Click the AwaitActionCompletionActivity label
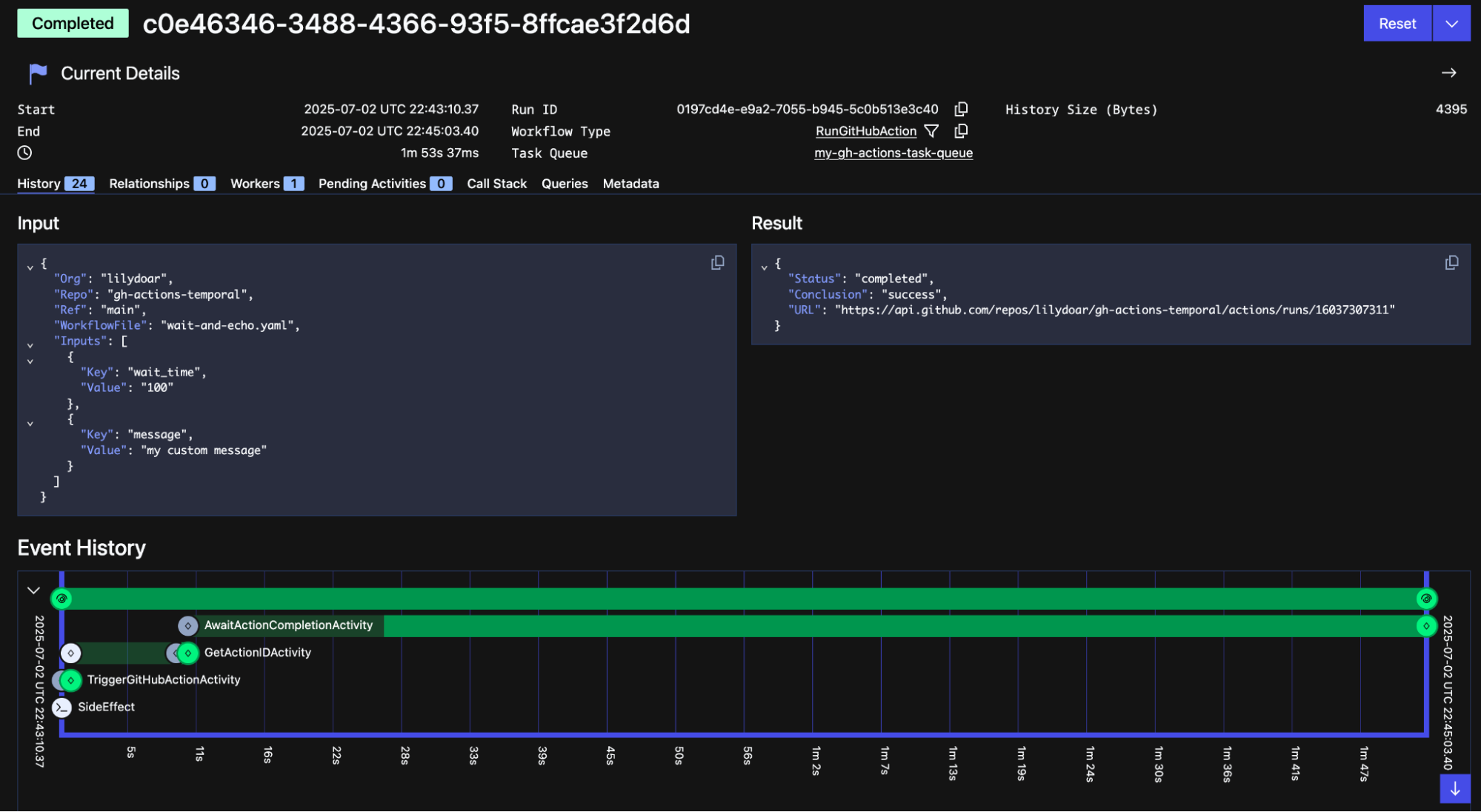This screenshot has height=812, width=1481. pyautogui.click(x=288, y=626)
